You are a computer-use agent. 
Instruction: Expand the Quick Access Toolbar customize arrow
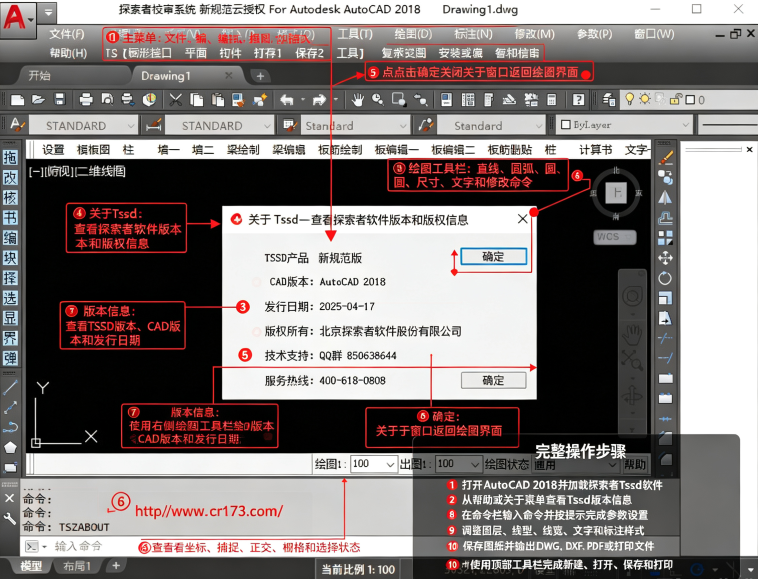click(x=48, y=13)
